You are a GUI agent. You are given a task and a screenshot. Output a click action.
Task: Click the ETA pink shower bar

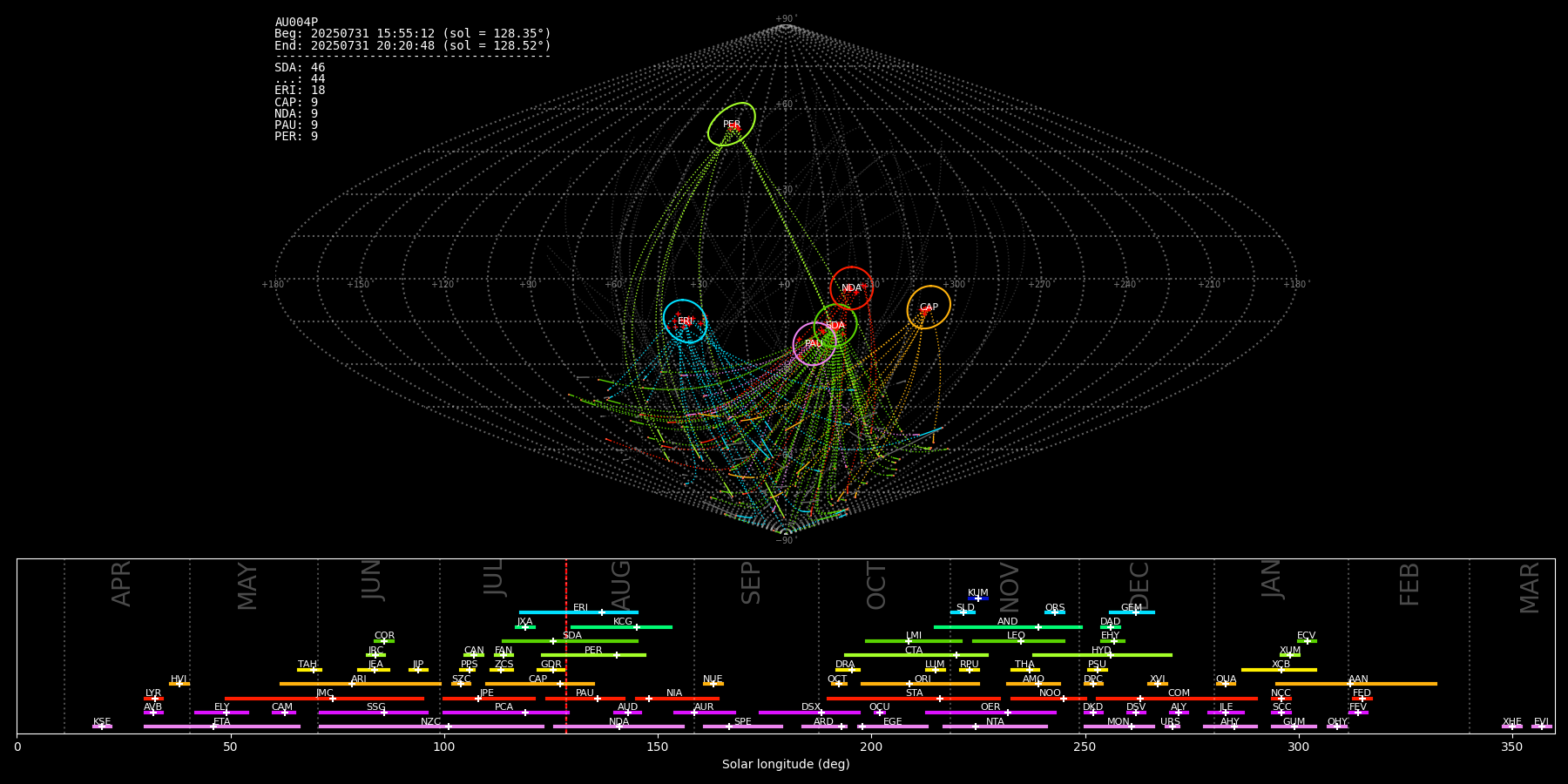222,727
